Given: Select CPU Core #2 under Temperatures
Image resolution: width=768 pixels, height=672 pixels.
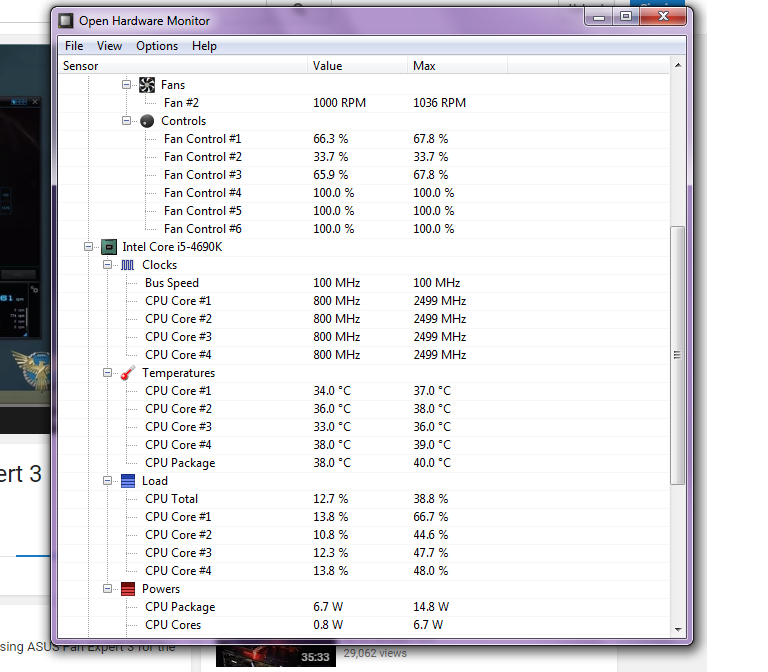Looking at the screenshot, I should click(363, 409).
